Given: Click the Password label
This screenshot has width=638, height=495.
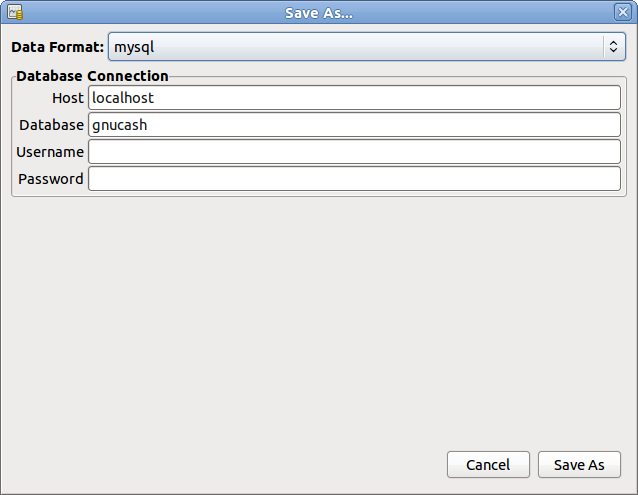Looking at the screenshot, I should coord(51,179).
